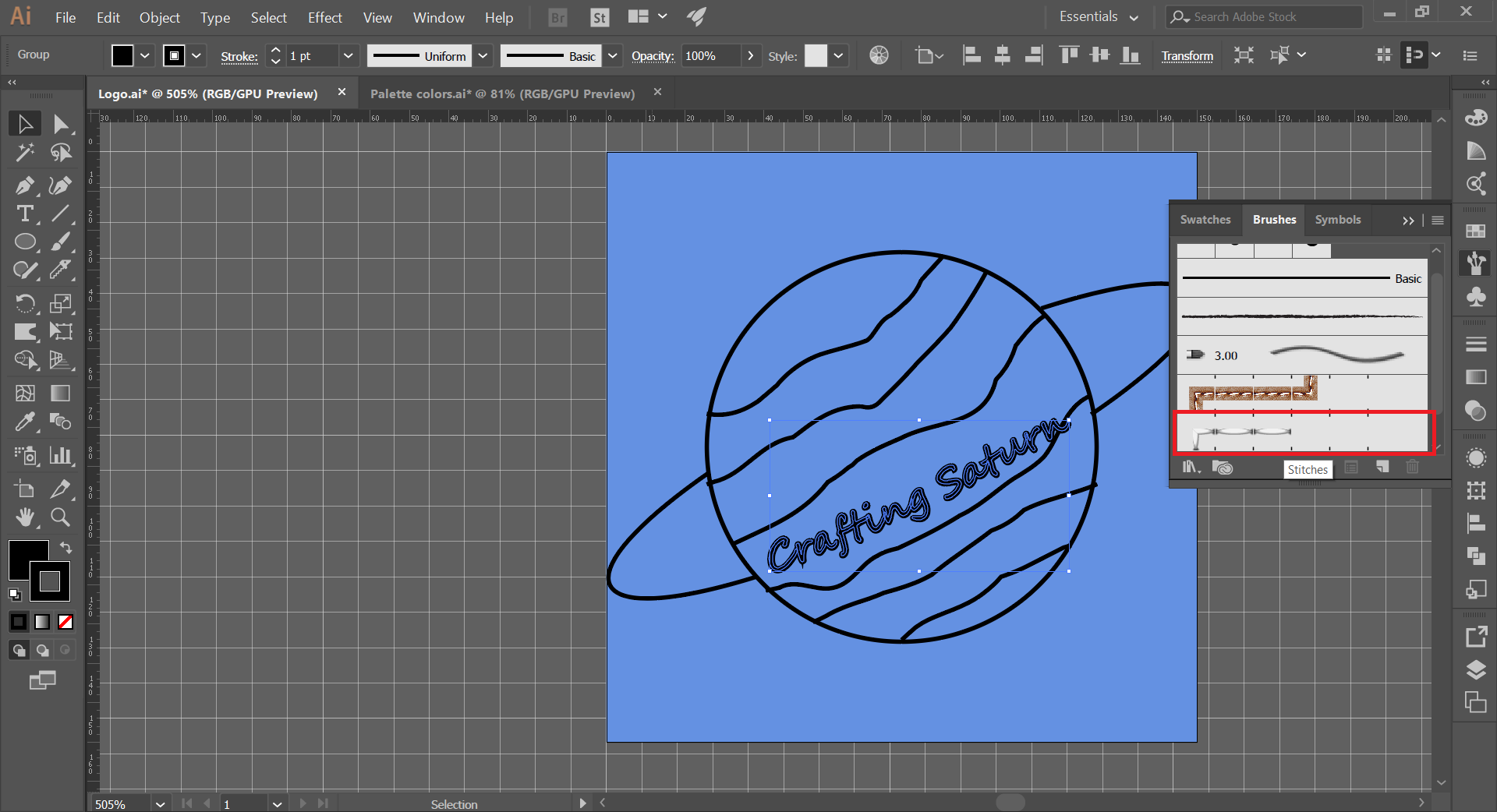Viewport: 1497px width, 812px height.
Task: Open the fill color dropdown arrow
Action: (x=144, y=55)
